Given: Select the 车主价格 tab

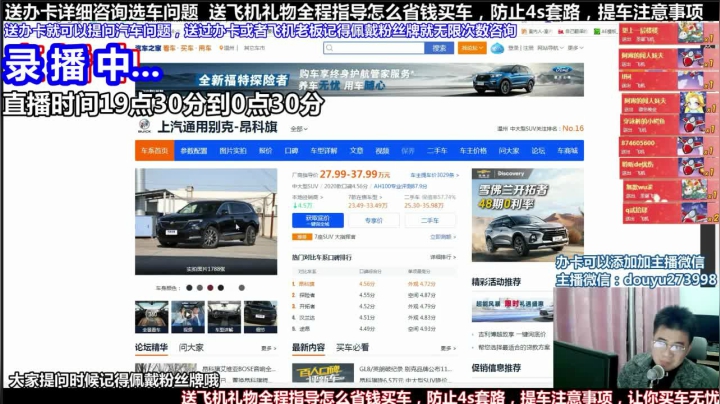Looking at the screenshot, I should [x=473, y=151].
